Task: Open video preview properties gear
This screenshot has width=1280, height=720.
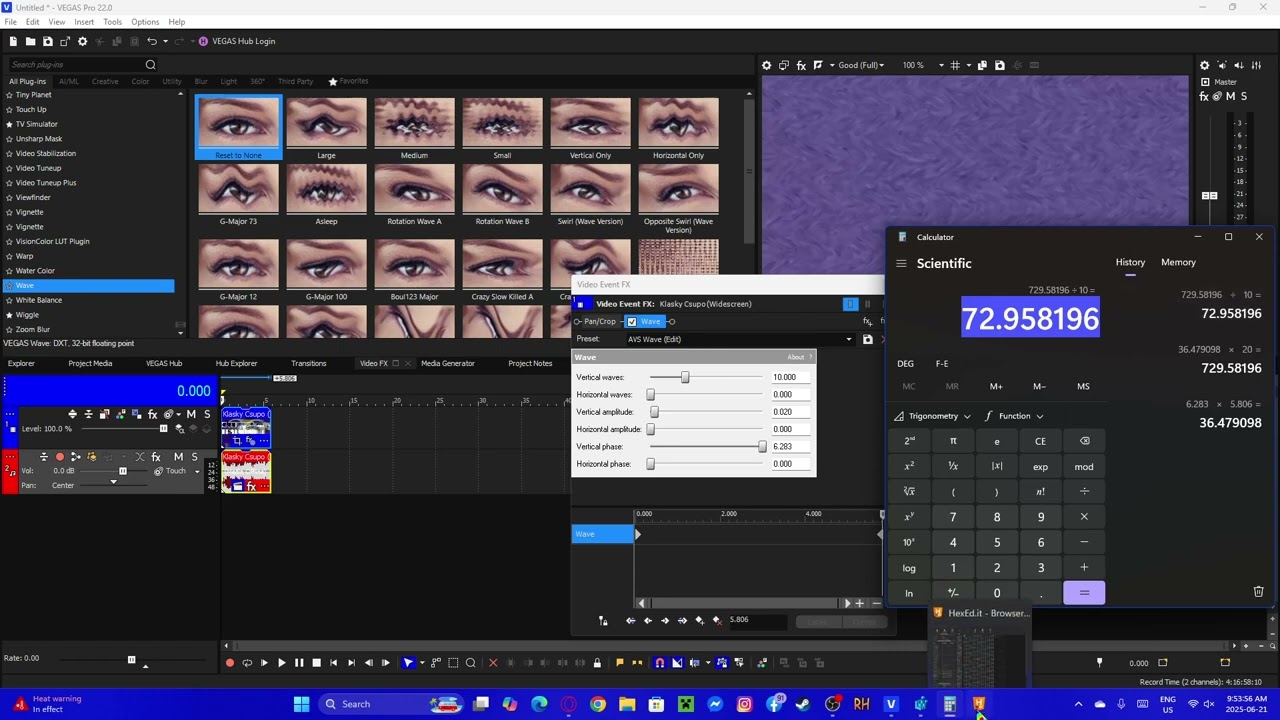Action: (x=767, y=65)
